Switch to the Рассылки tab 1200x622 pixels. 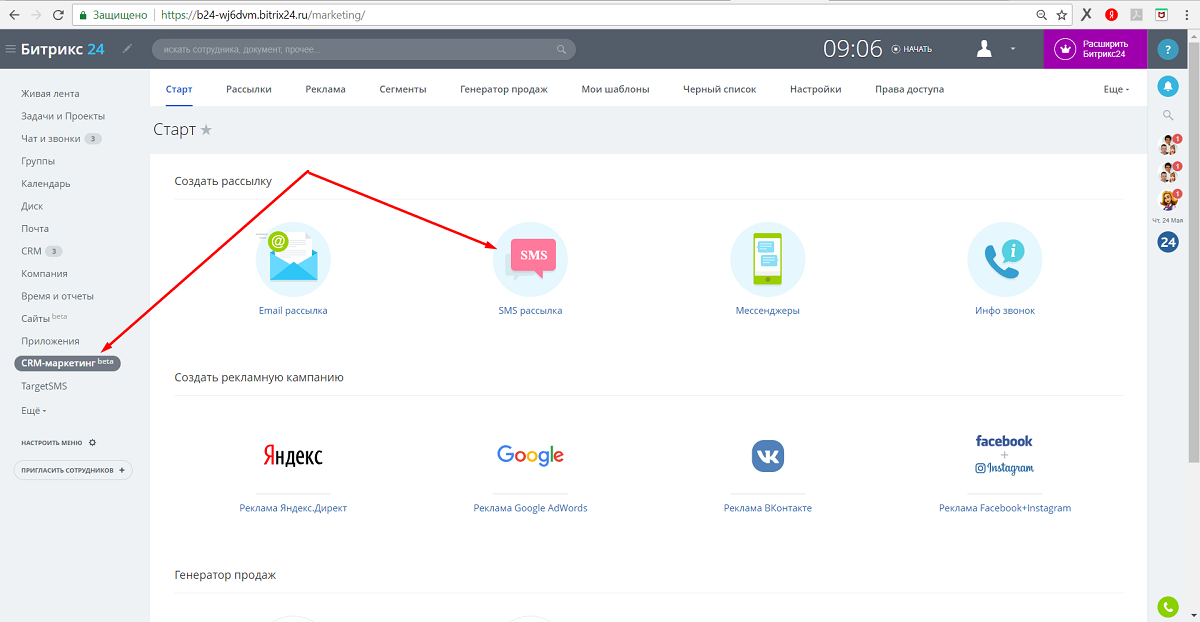click(x=249, y=89)
